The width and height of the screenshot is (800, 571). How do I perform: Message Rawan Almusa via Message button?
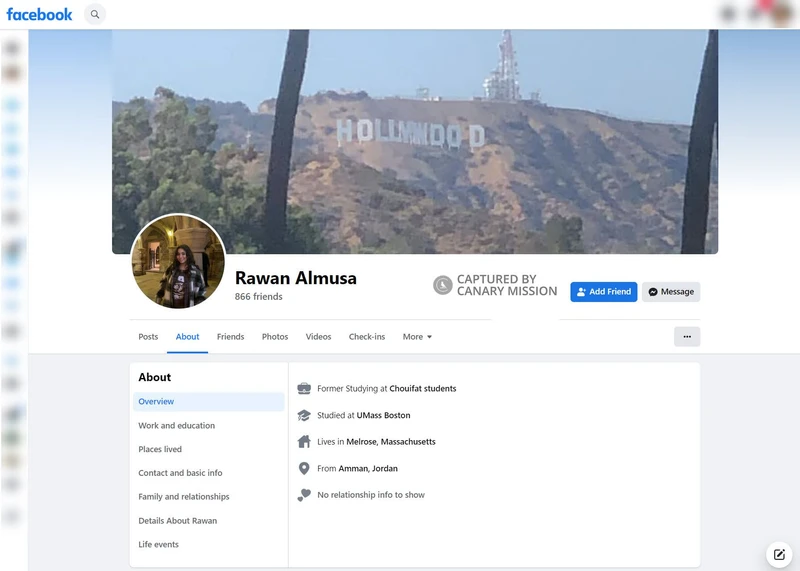[x=671, y=292]
